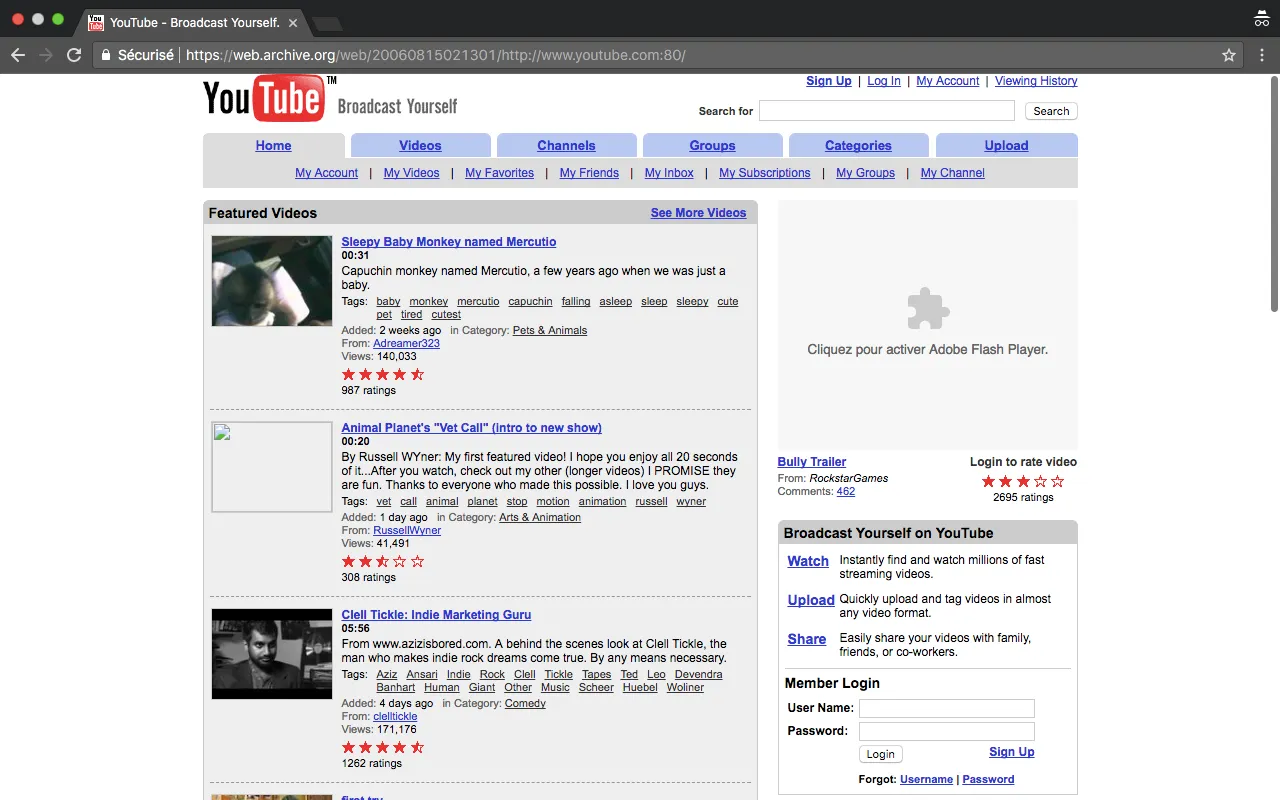Viewport: 1280px width, 800px height.
Task: Focus the User Name field
Action: (947, 709)
